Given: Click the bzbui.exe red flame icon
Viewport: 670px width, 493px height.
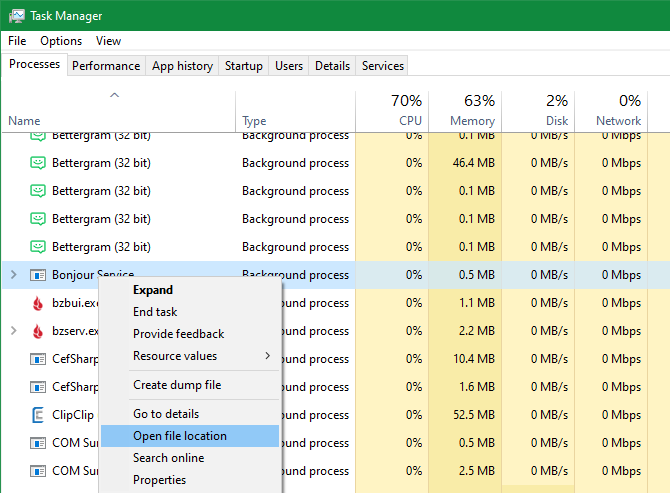Looking at the screenshot, I should coord(38,303).
